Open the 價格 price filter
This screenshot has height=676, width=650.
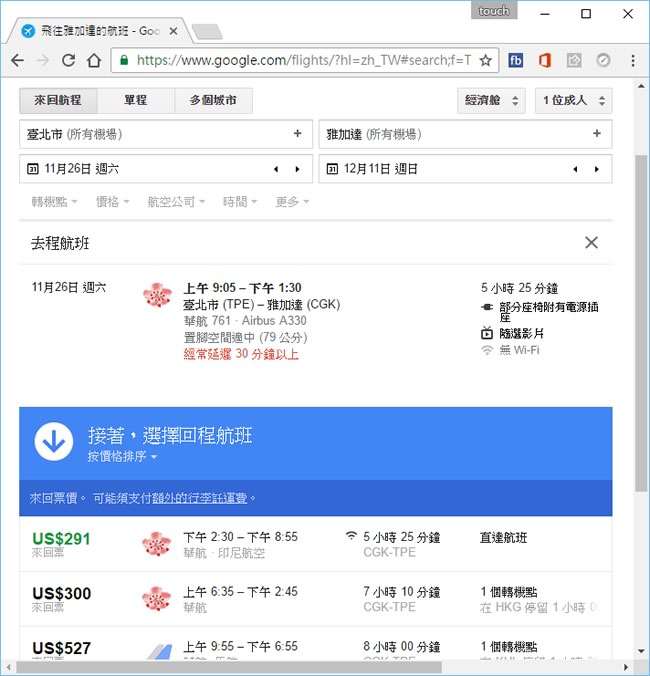click(x=112, y=202)
